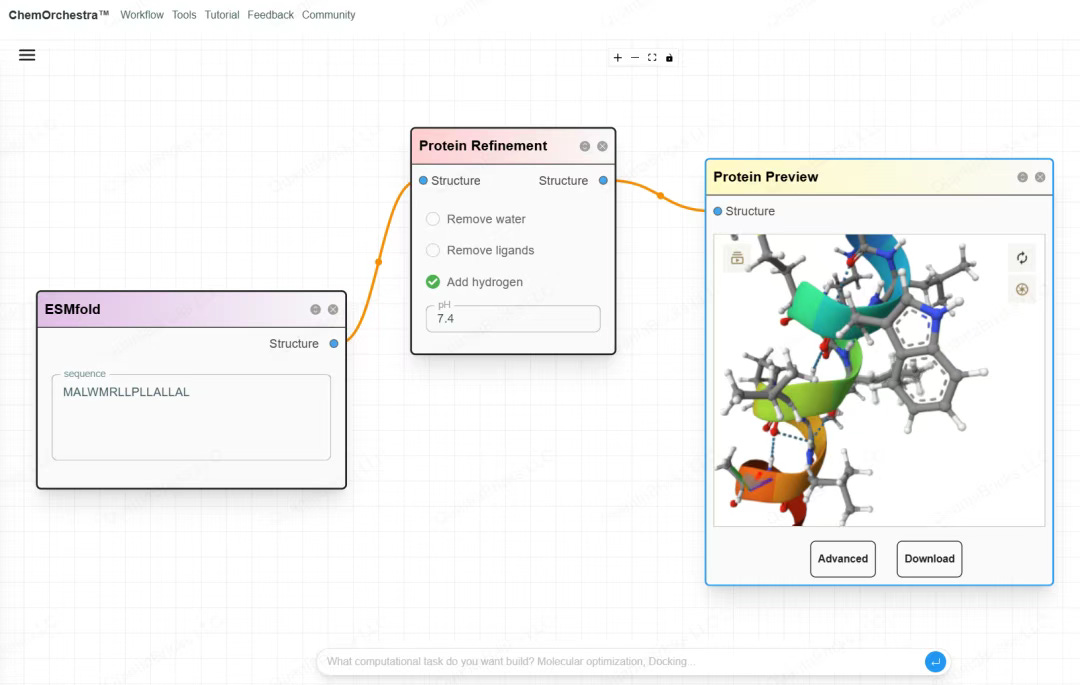Submit the prompt with blue enter icon
This screenshot has width=1080, height=685.
[x=935, y=662]
